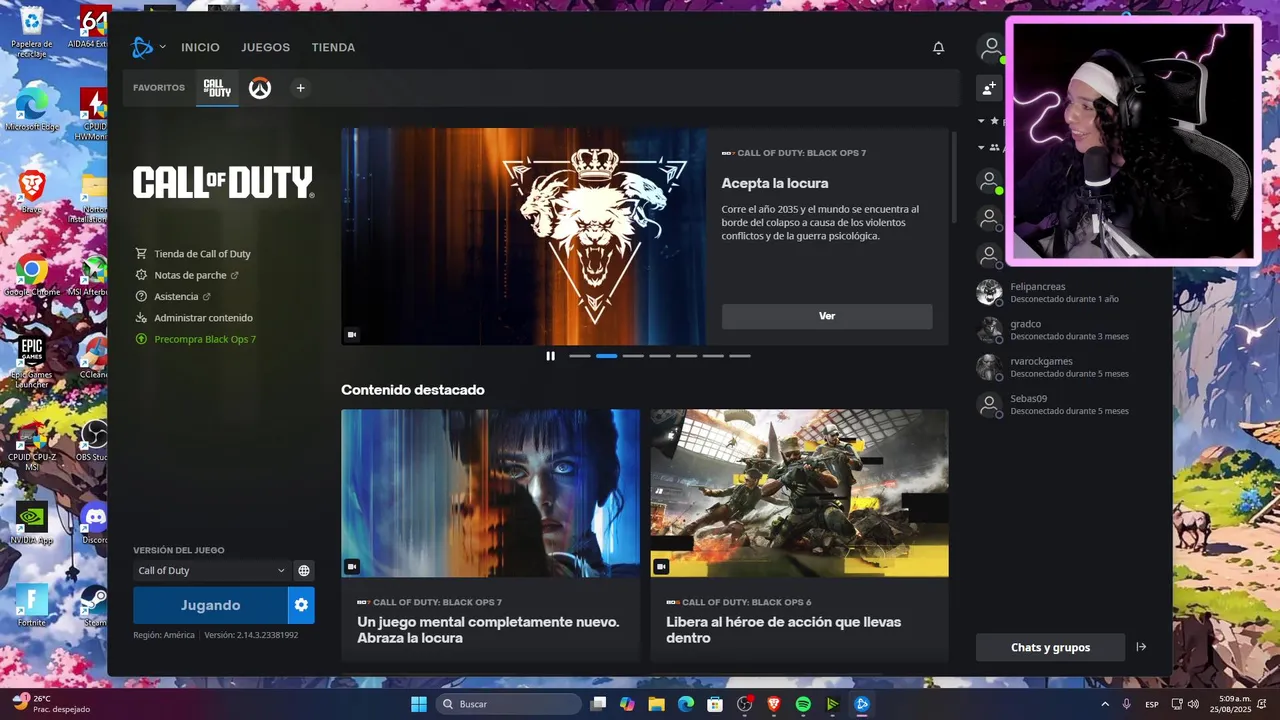Open the Windows Start button
This screenshot has width=1280, height=720.
click(x=419, y=704)
